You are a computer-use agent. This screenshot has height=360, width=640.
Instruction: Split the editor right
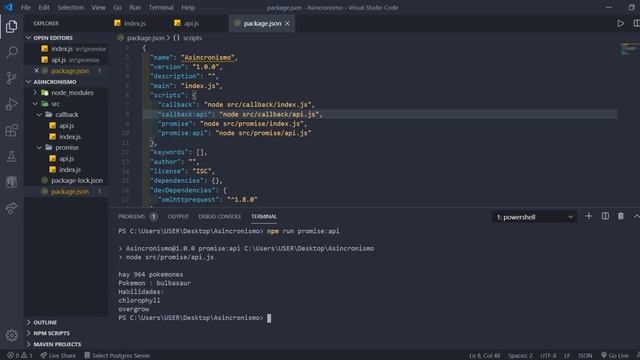point(636,24)
